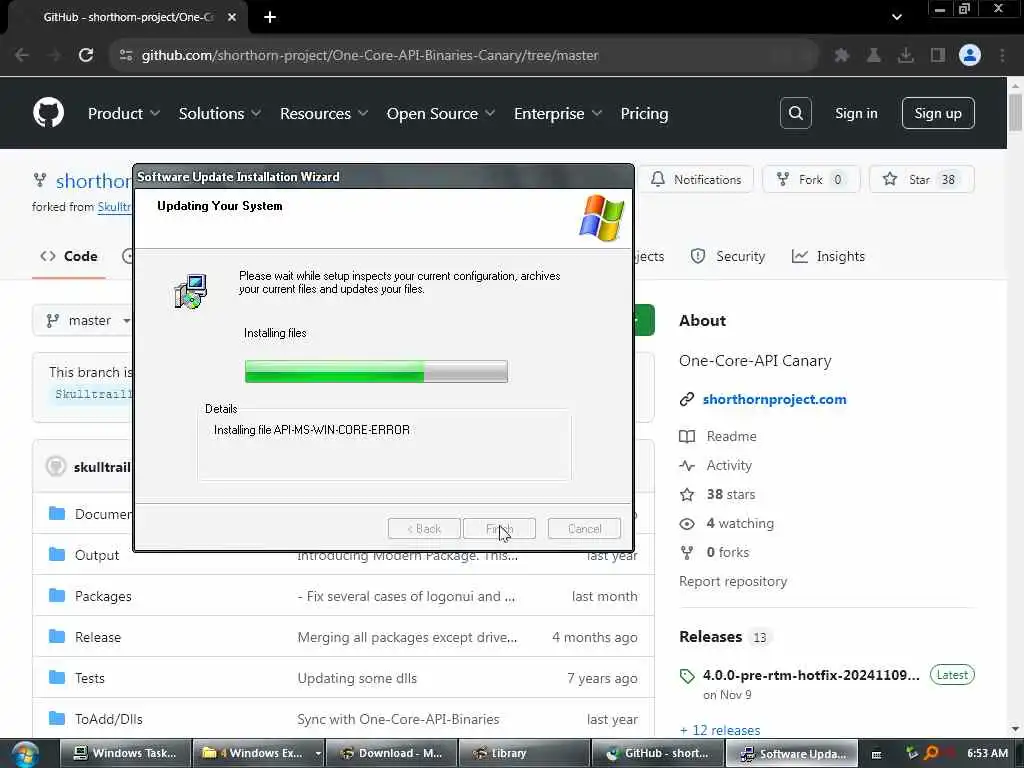This screenshot has height=768, width=1024.
Task: Click the release tag icon
Action: (687, 676)
